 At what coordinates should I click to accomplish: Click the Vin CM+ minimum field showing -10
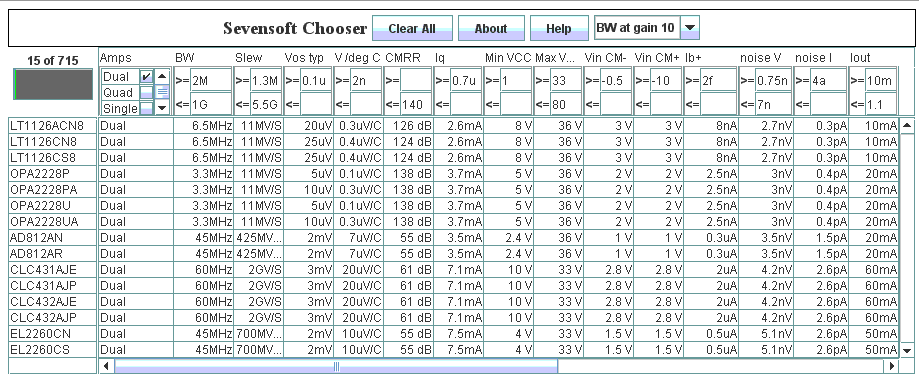[666, 80]
